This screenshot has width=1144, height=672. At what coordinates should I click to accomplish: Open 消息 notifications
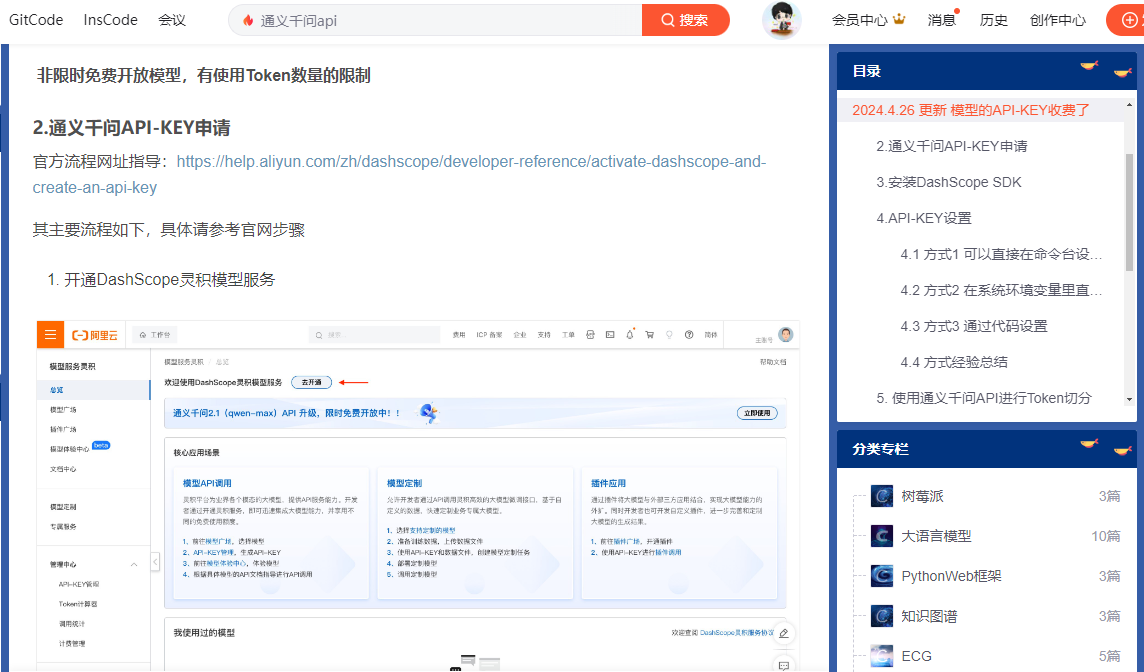click(942, 20)
